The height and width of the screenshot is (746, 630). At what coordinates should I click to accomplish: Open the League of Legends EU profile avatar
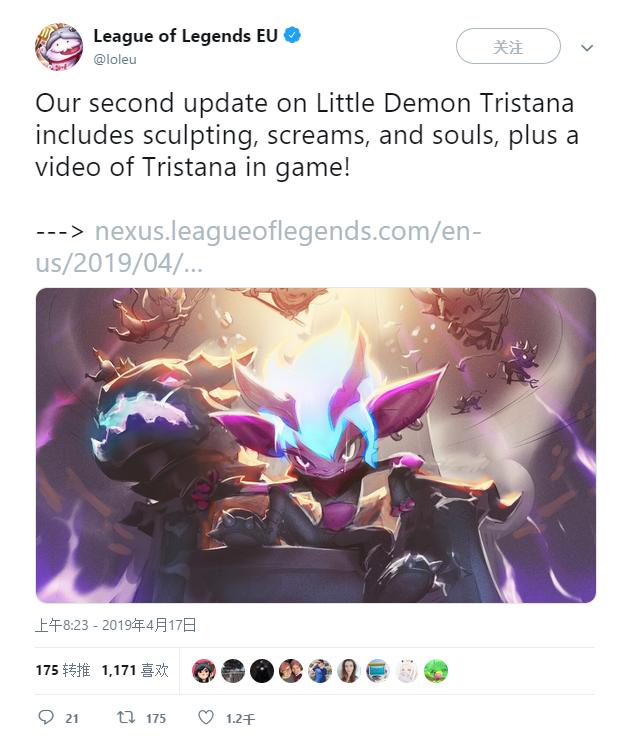pos(59,47)
